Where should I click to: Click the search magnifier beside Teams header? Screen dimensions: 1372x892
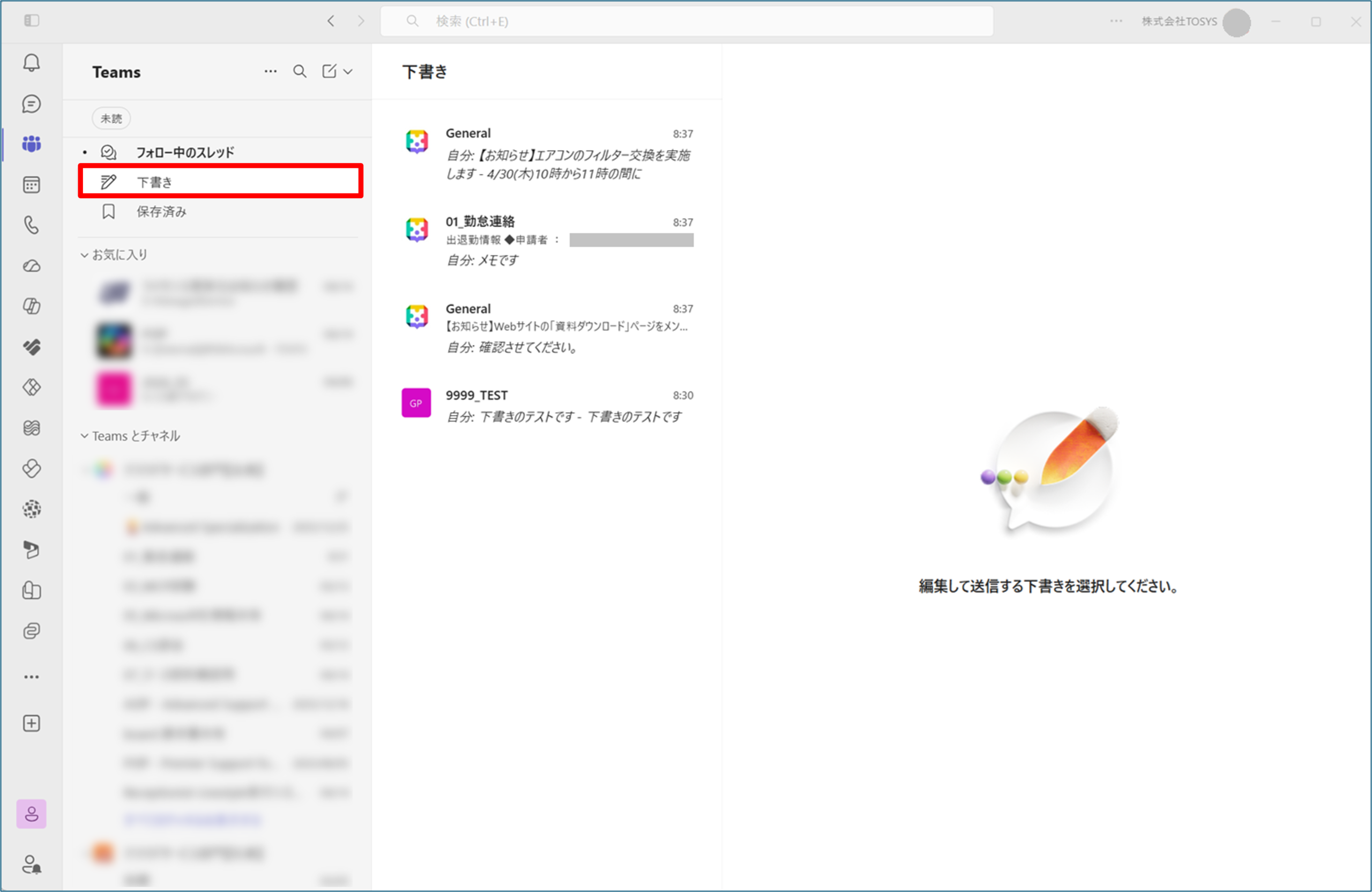(300, 71)
